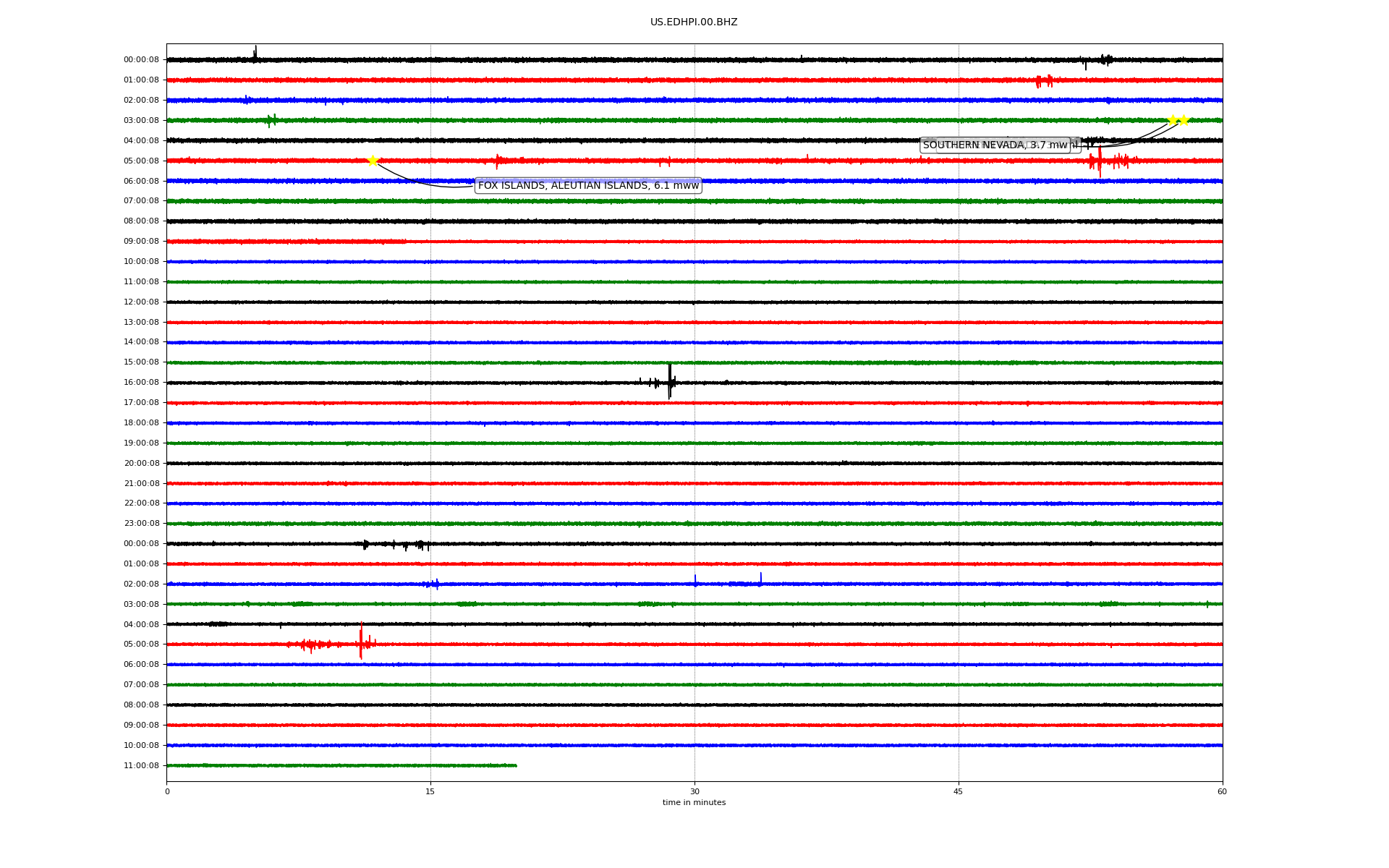Click the plot title US.EDHPI.00.BHZ
The height and width of the screenshot is (868, 1389).
point(694,22)
